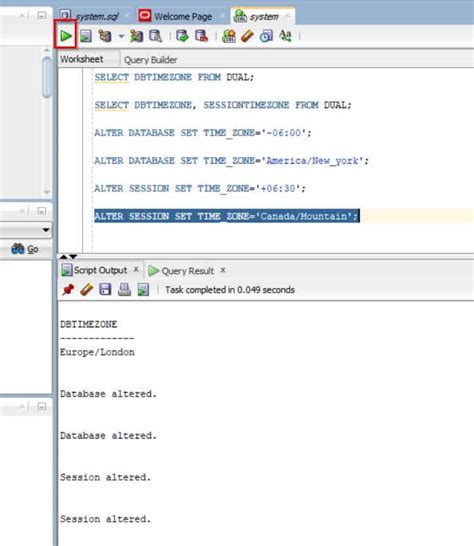Close the system connection tab
Viewport: 474px width, 546px height.
(x=287, y=16)
